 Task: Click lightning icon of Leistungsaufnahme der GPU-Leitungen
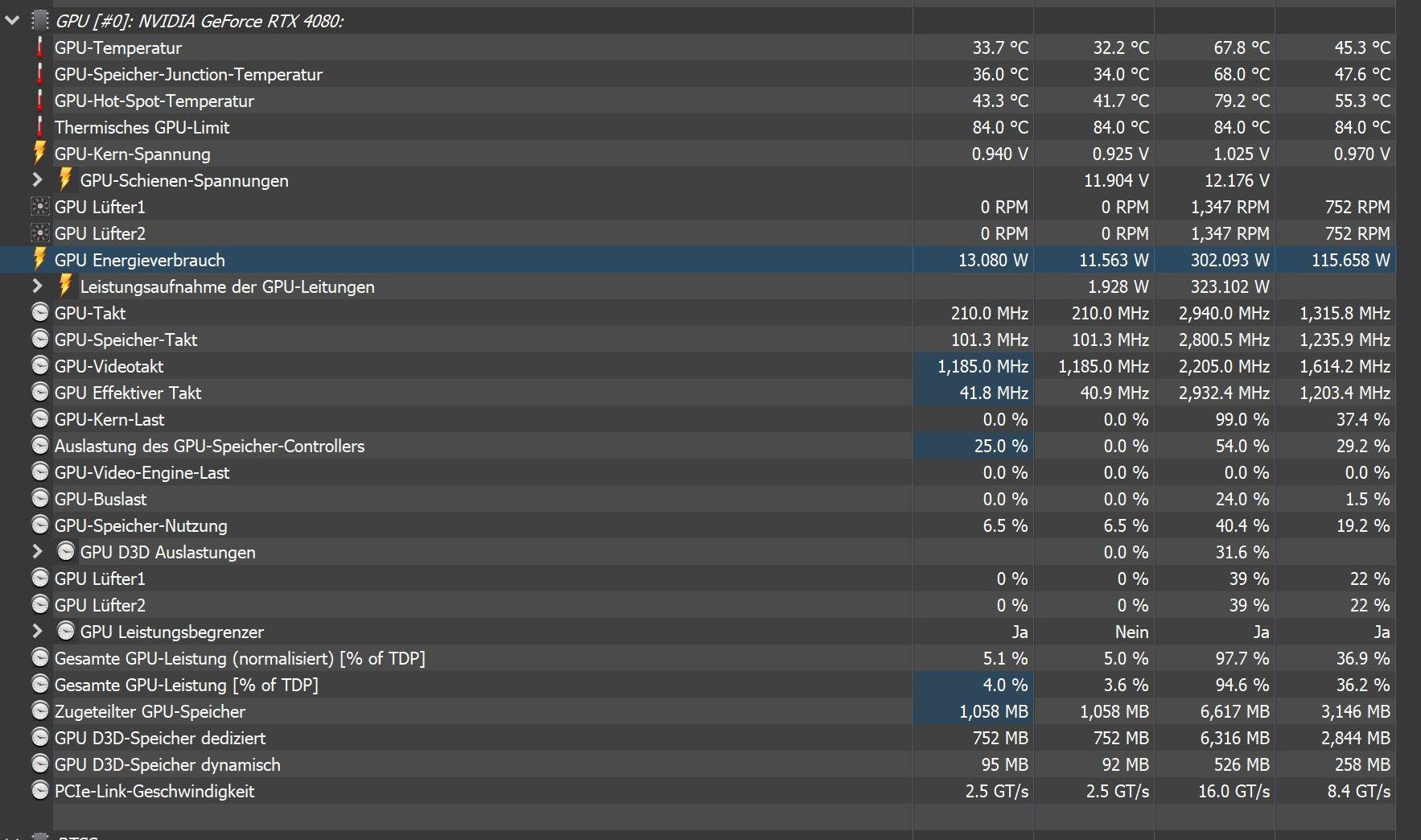[65, 286]
